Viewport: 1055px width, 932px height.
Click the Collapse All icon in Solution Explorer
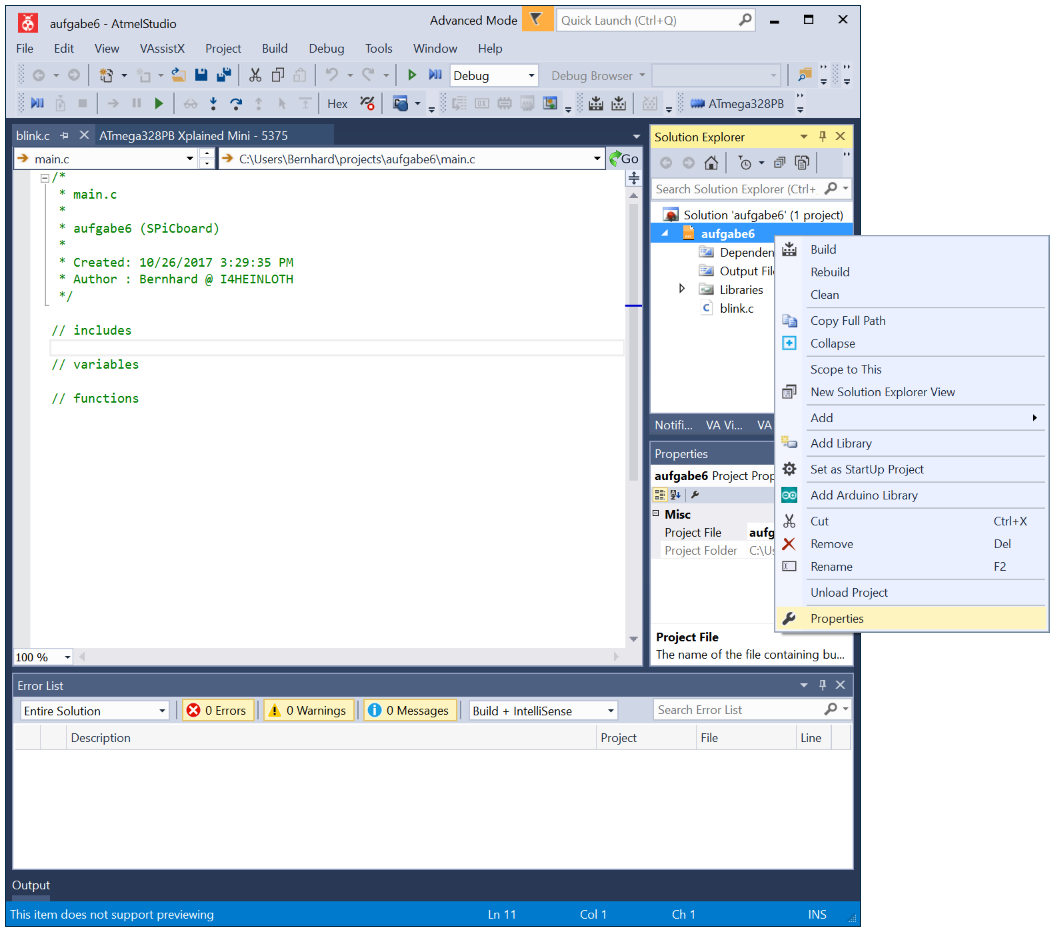779,163
